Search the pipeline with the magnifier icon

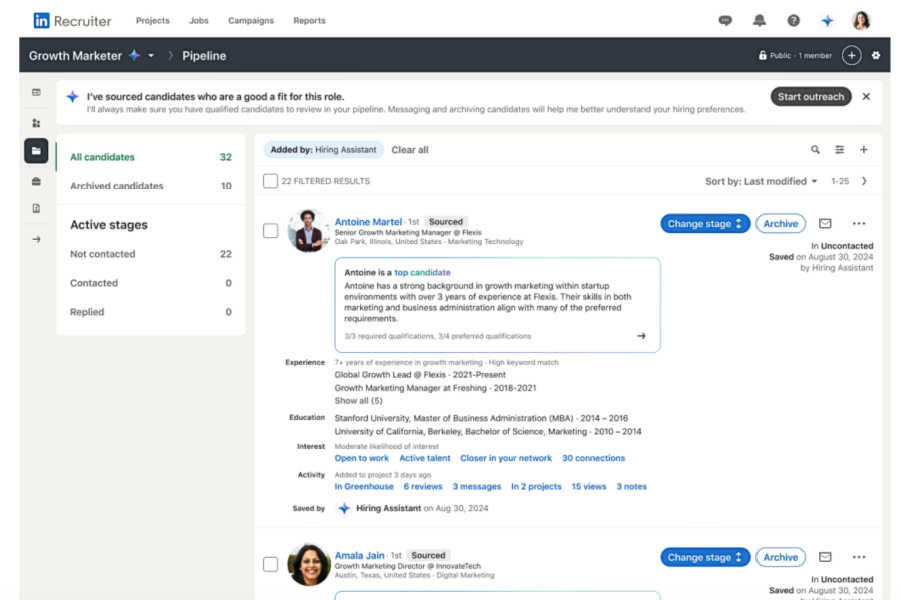pyautogui.click(x=815, y=150)
